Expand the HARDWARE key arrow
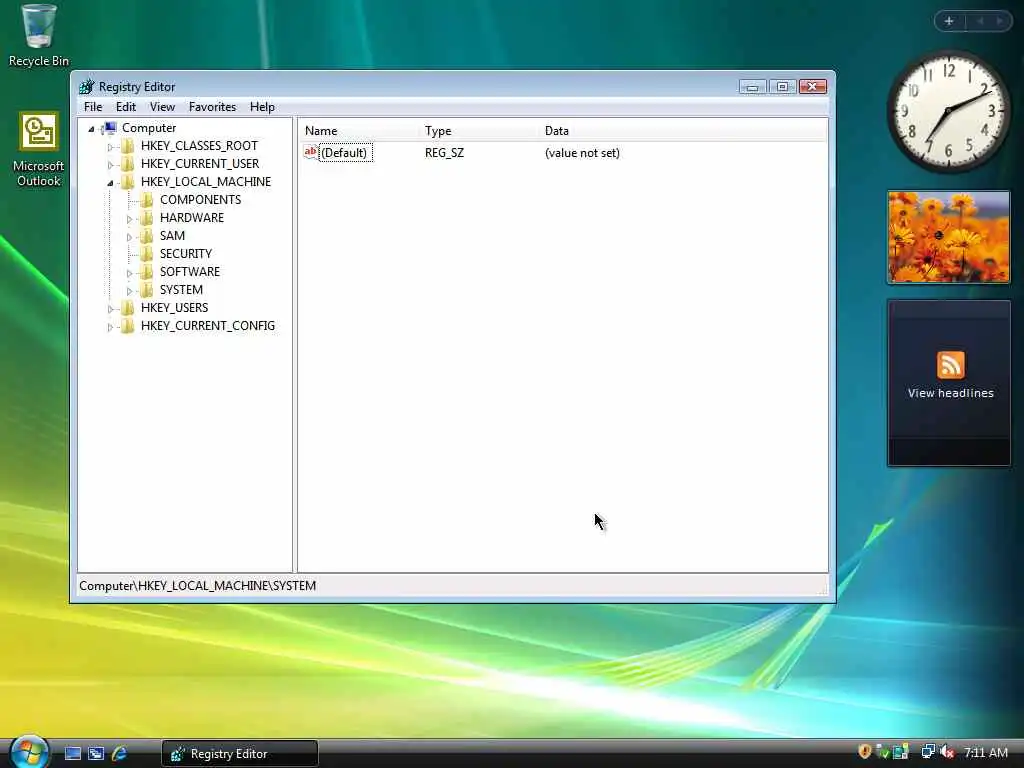Viewport: 1024px width, 768px height. coord(129,219)
